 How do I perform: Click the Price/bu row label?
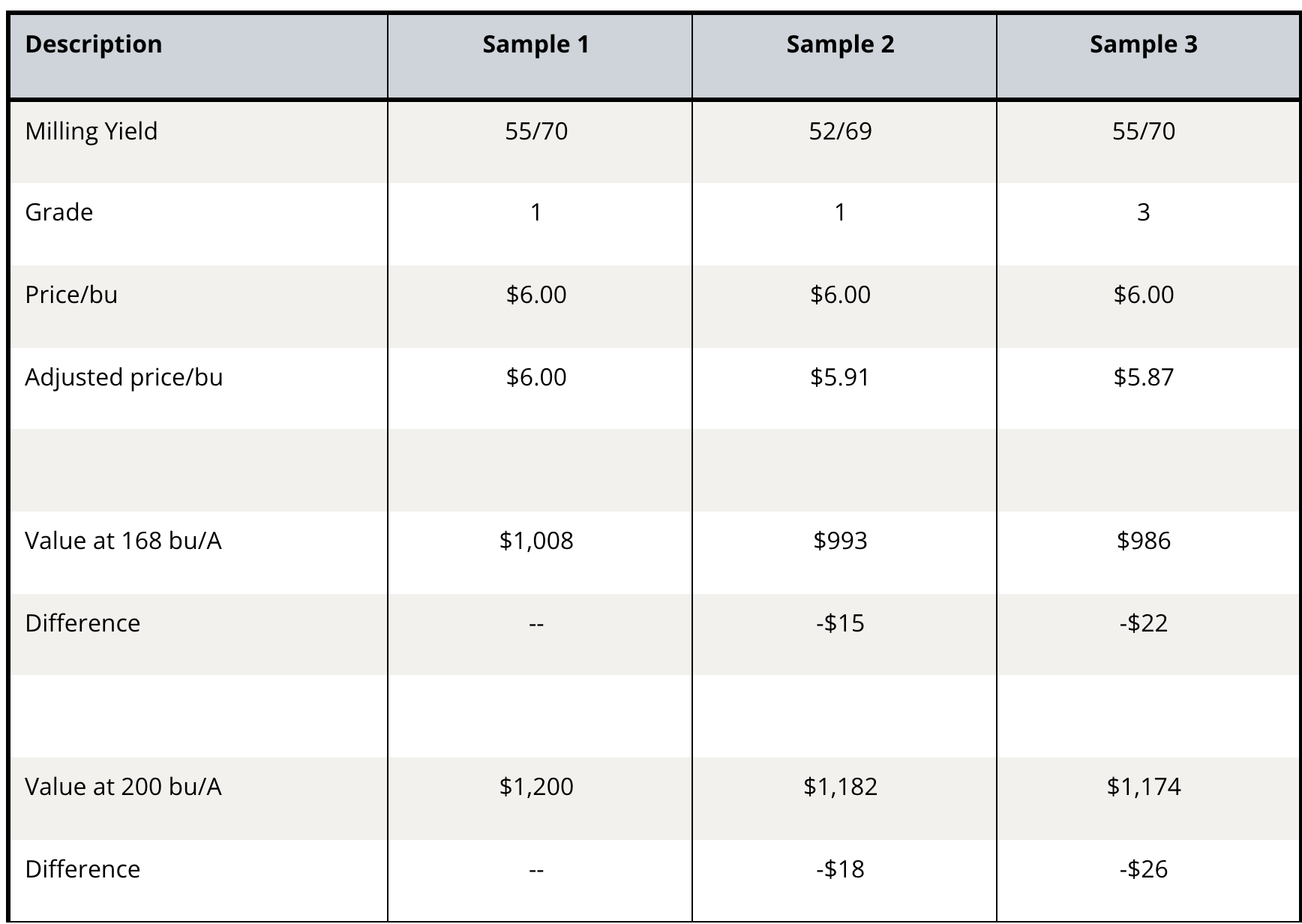pyautogui.click(x=71, y=295)
